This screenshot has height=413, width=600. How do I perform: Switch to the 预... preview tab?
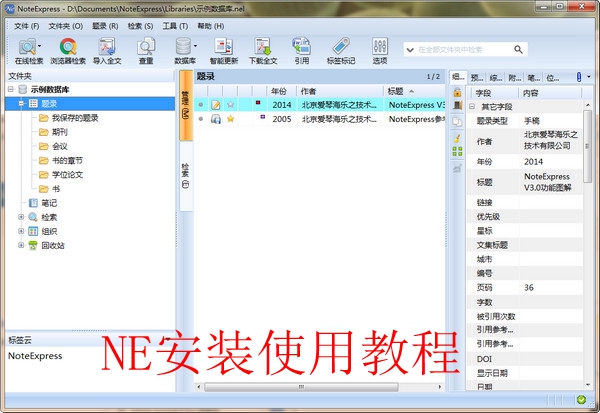pos(477,77)
